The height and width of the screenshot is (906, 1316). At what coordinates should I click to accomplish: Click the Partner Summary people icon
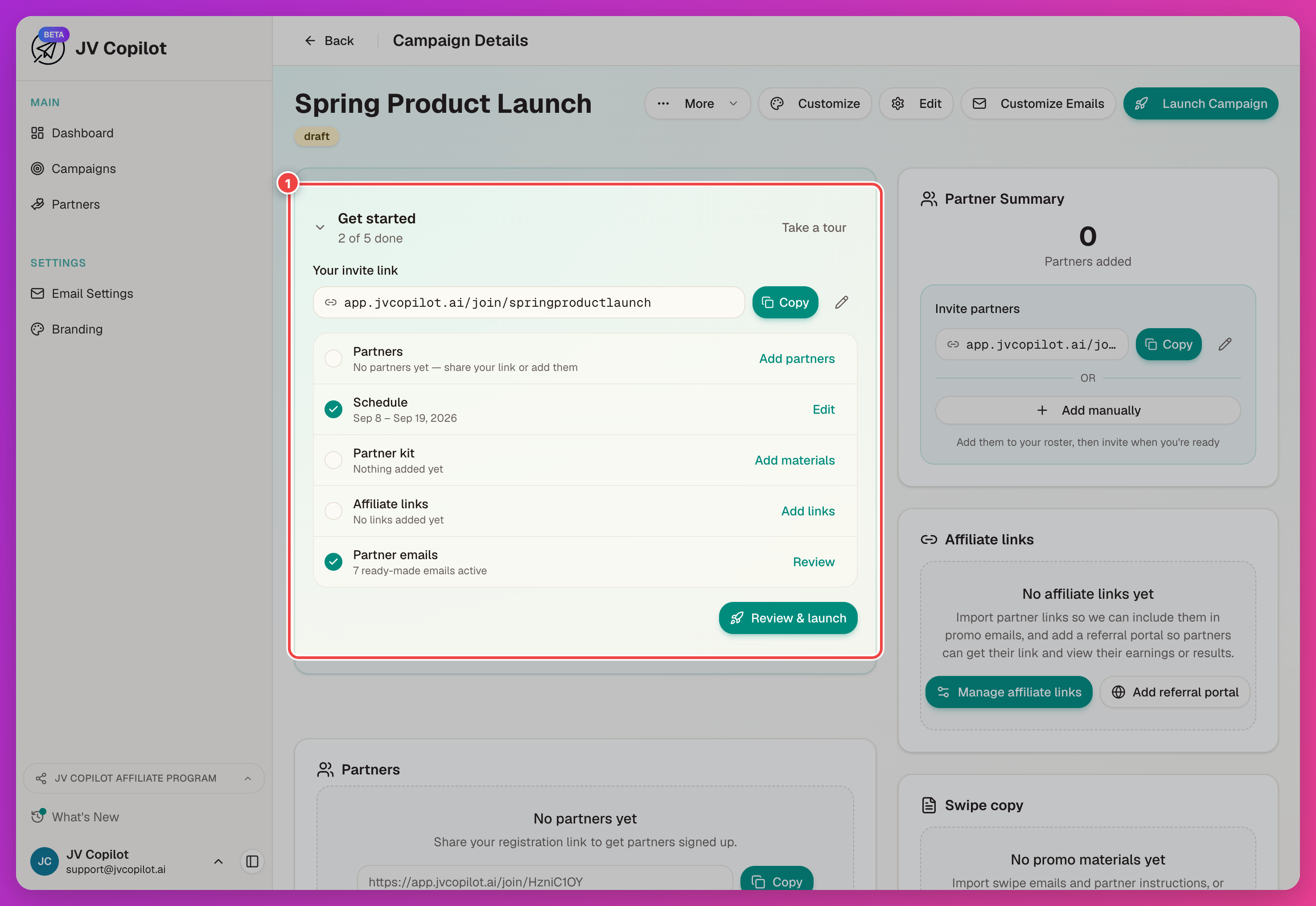929,199
